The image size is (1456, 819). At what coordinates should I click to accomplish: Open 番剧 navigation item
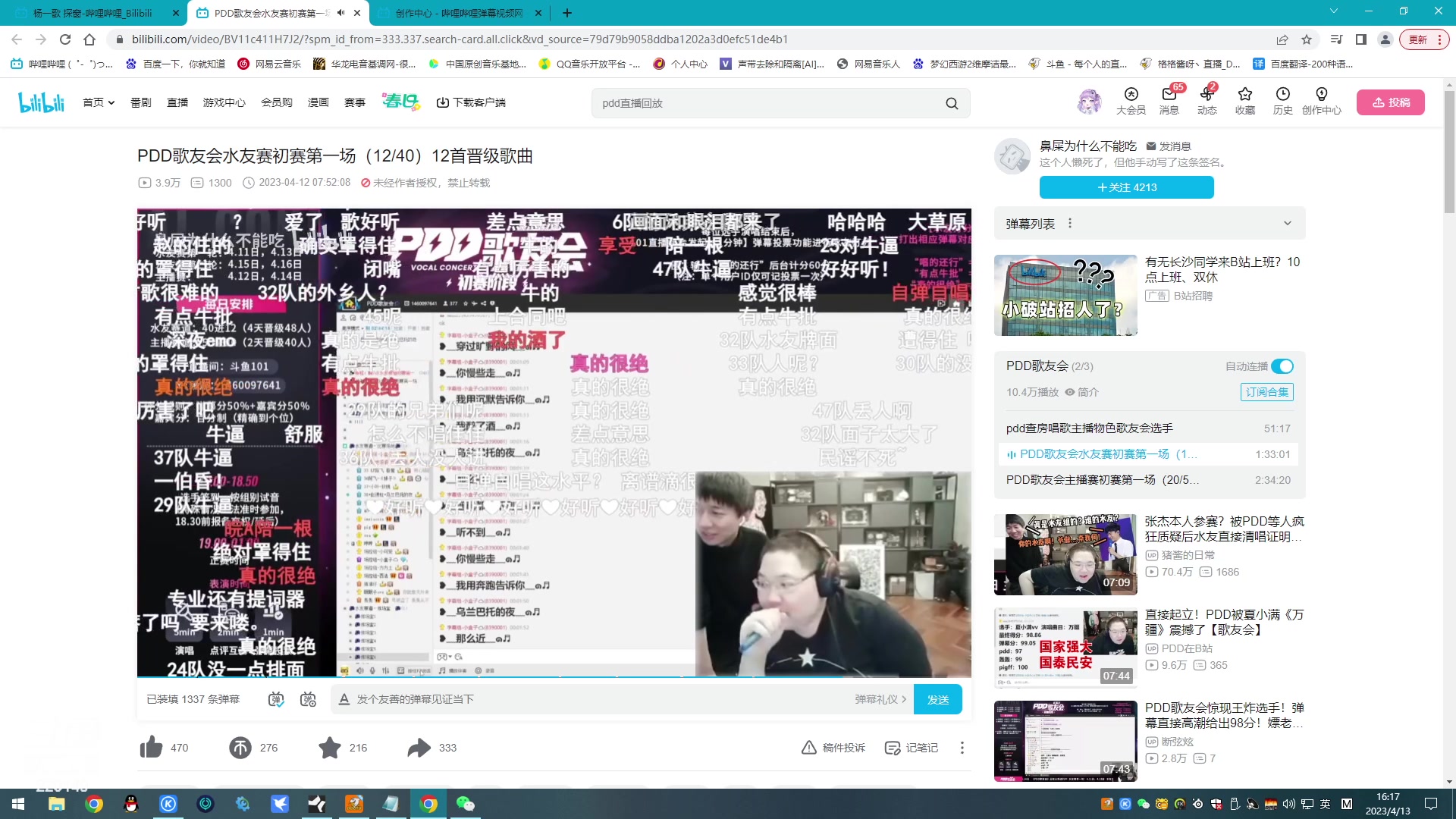(141, 102)
